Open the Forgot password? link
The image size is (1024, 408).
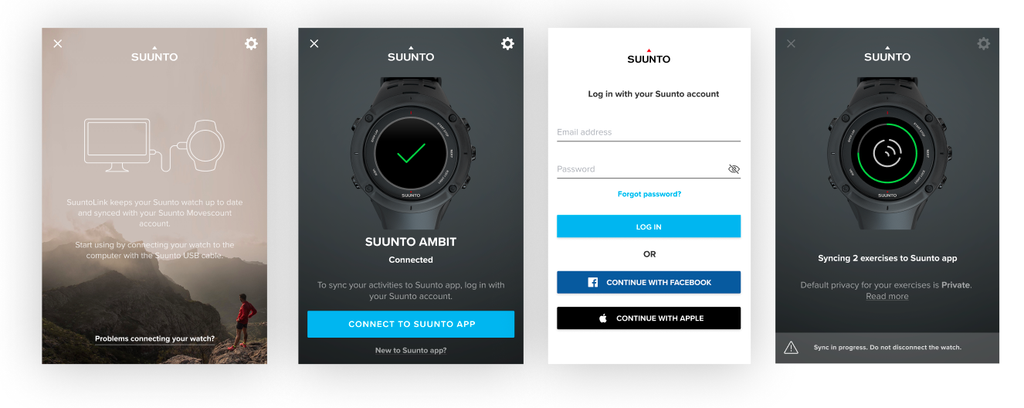pos(649,194)
